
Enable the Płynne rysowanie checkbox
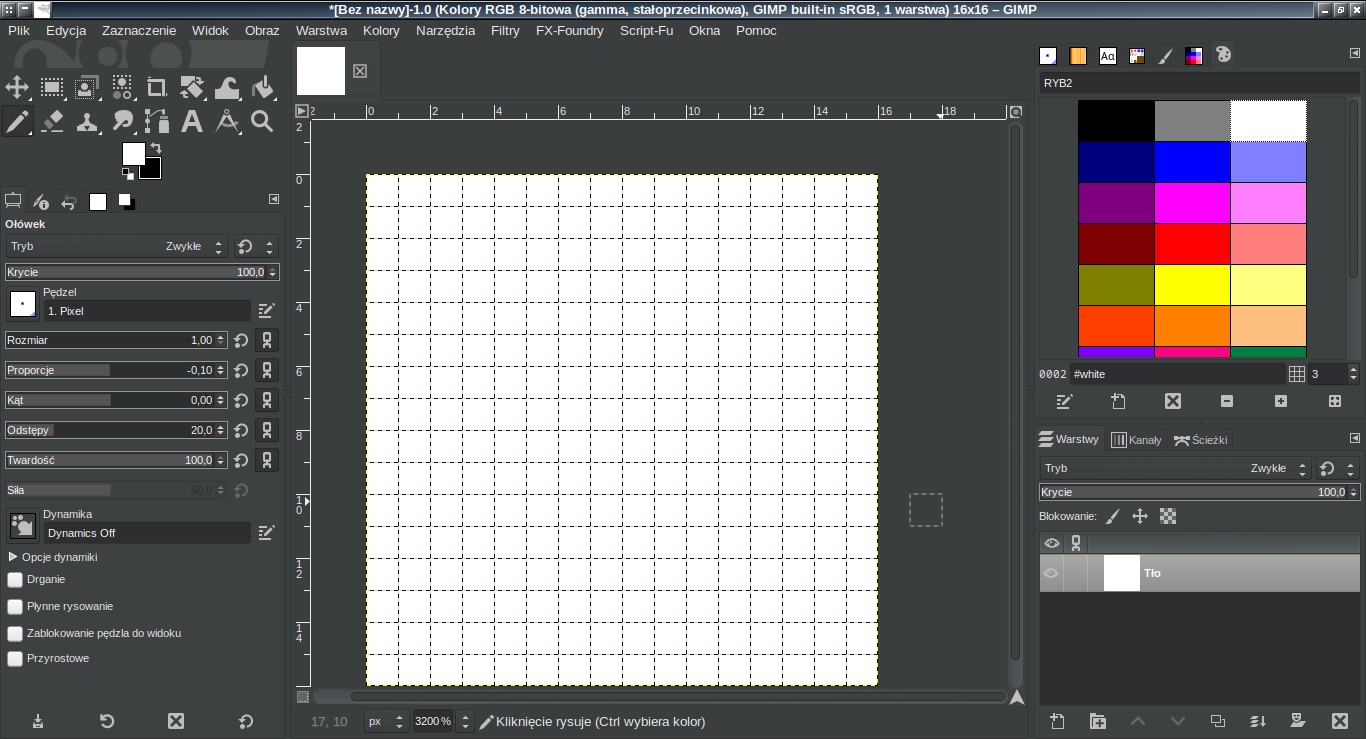(x=15, y=606)
